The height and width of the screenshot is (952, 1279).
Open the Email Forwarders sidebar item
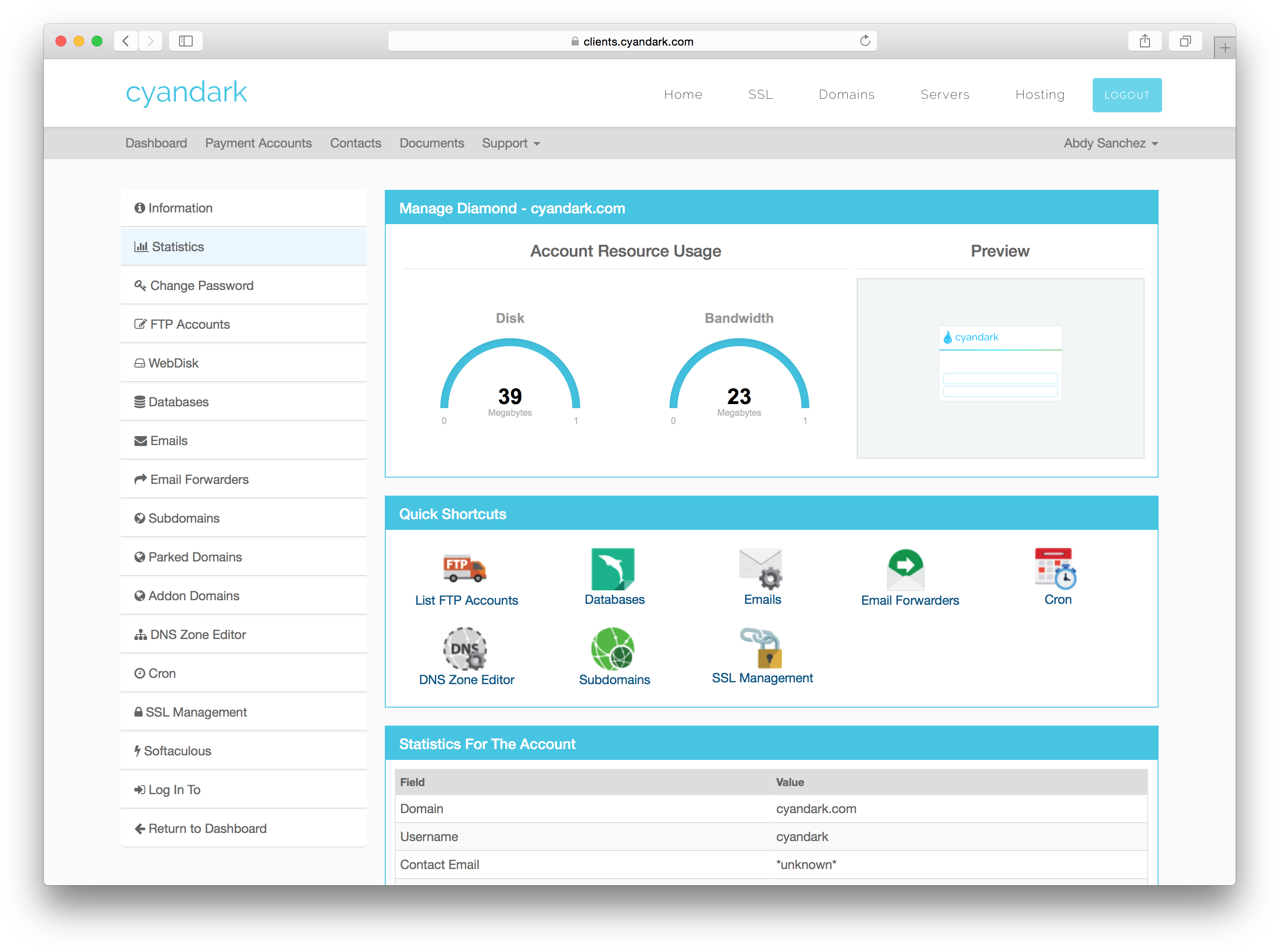[x=244, y=479]
